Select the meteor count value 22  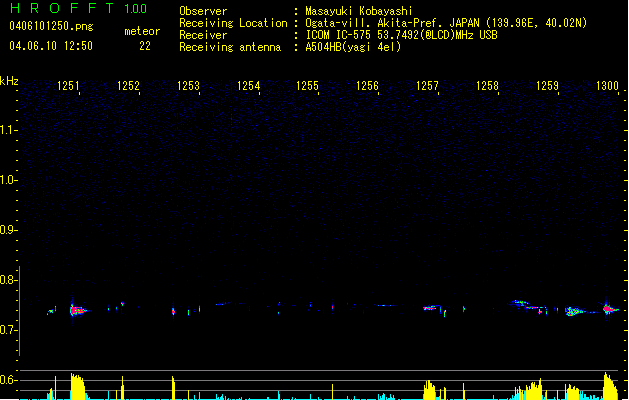[x=145, y=46]
